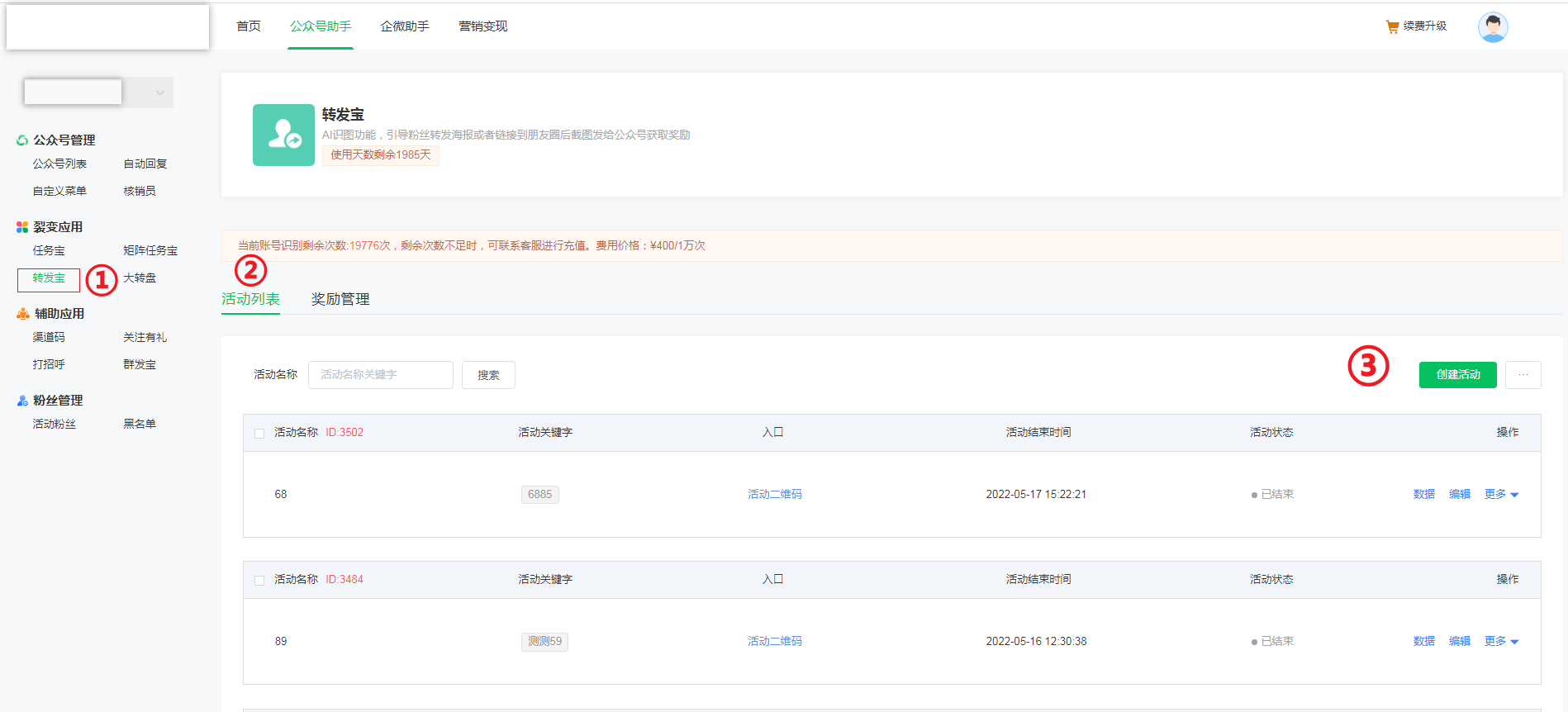Click the ID:3502 label
The height and width of the screenshot is (712, 1568).
pos(344,432)
